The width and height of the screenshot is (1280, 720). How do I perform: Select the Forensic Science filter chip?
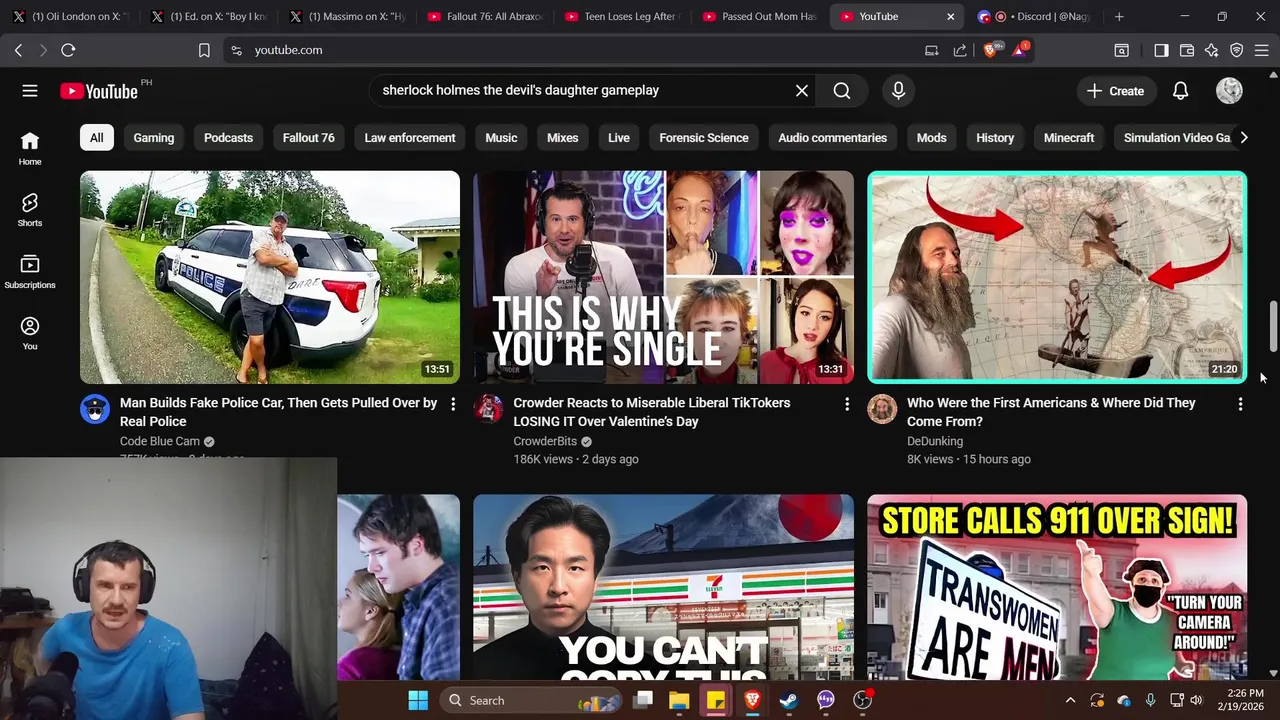pyautogui.click(x=704, y=138)
